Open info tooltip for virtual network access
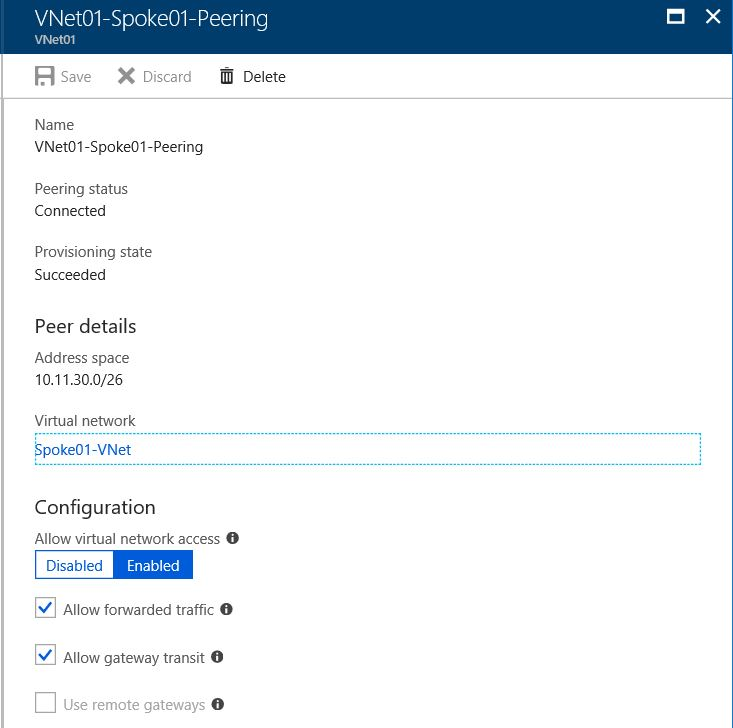Screen dimensions: 733x728 (233, 538)
